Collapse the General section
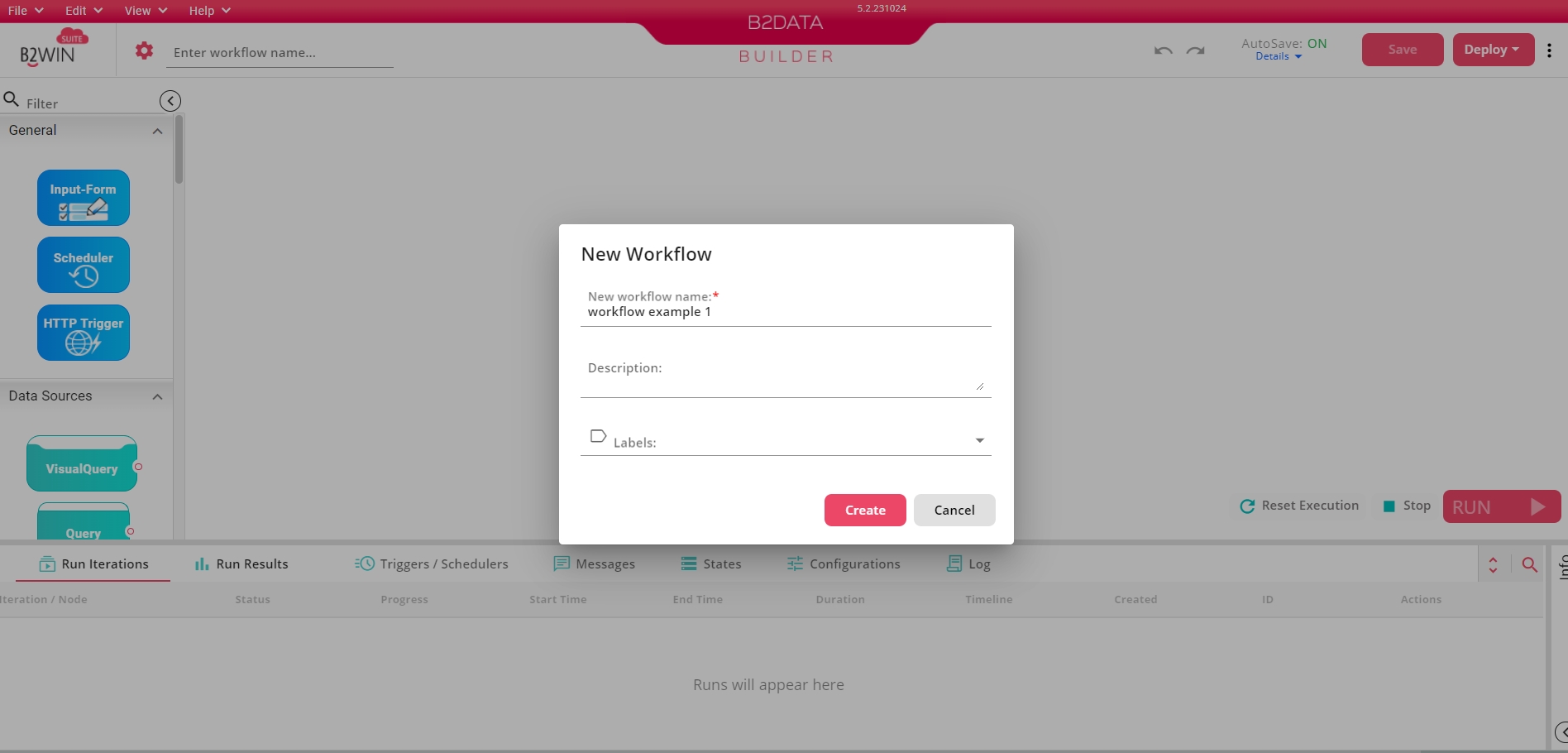The image size is (1568, 753). pos(157,131)
